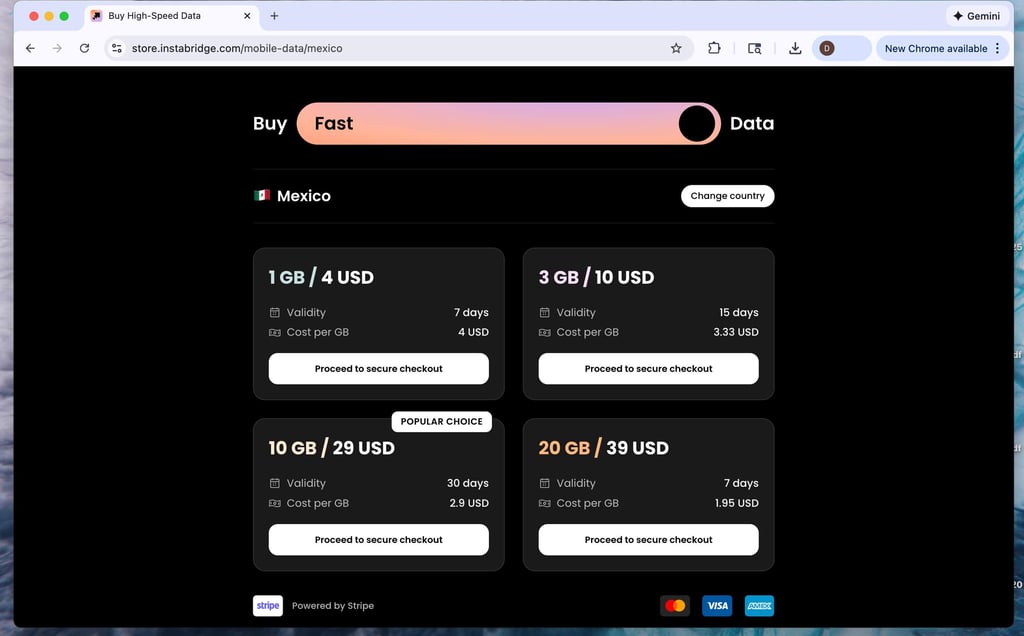Close the Buy High-Speed Data tab
Viewport: 1024px width, 636px height.
tap(247, 16)
